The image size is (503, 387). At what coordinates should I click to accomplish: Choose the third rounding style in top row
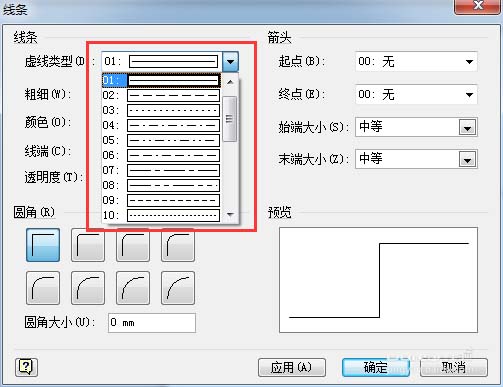[x=133, y=245]
